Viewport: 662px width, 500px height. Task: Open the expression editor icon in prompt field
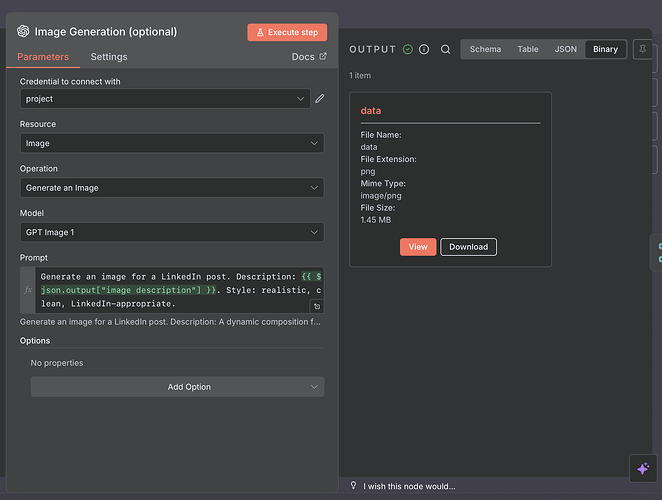(316, 307)
